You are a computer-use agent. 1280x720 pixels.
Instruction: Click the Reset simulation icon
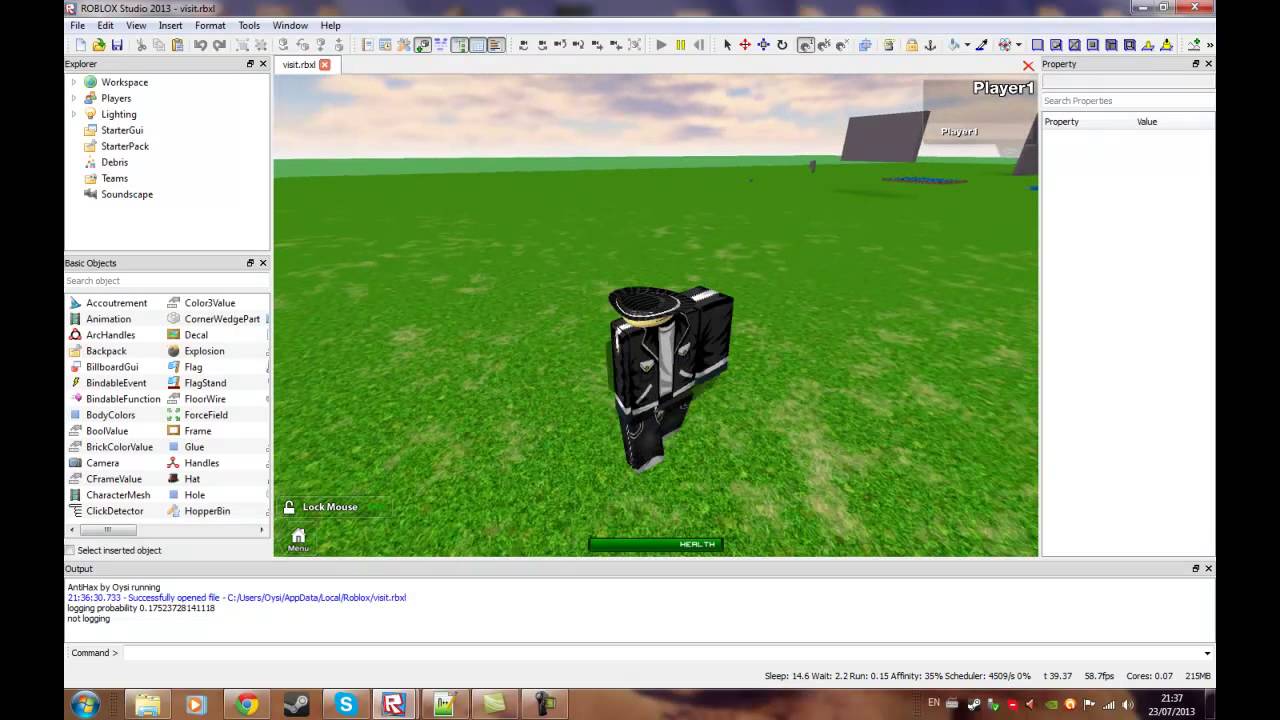699,45
